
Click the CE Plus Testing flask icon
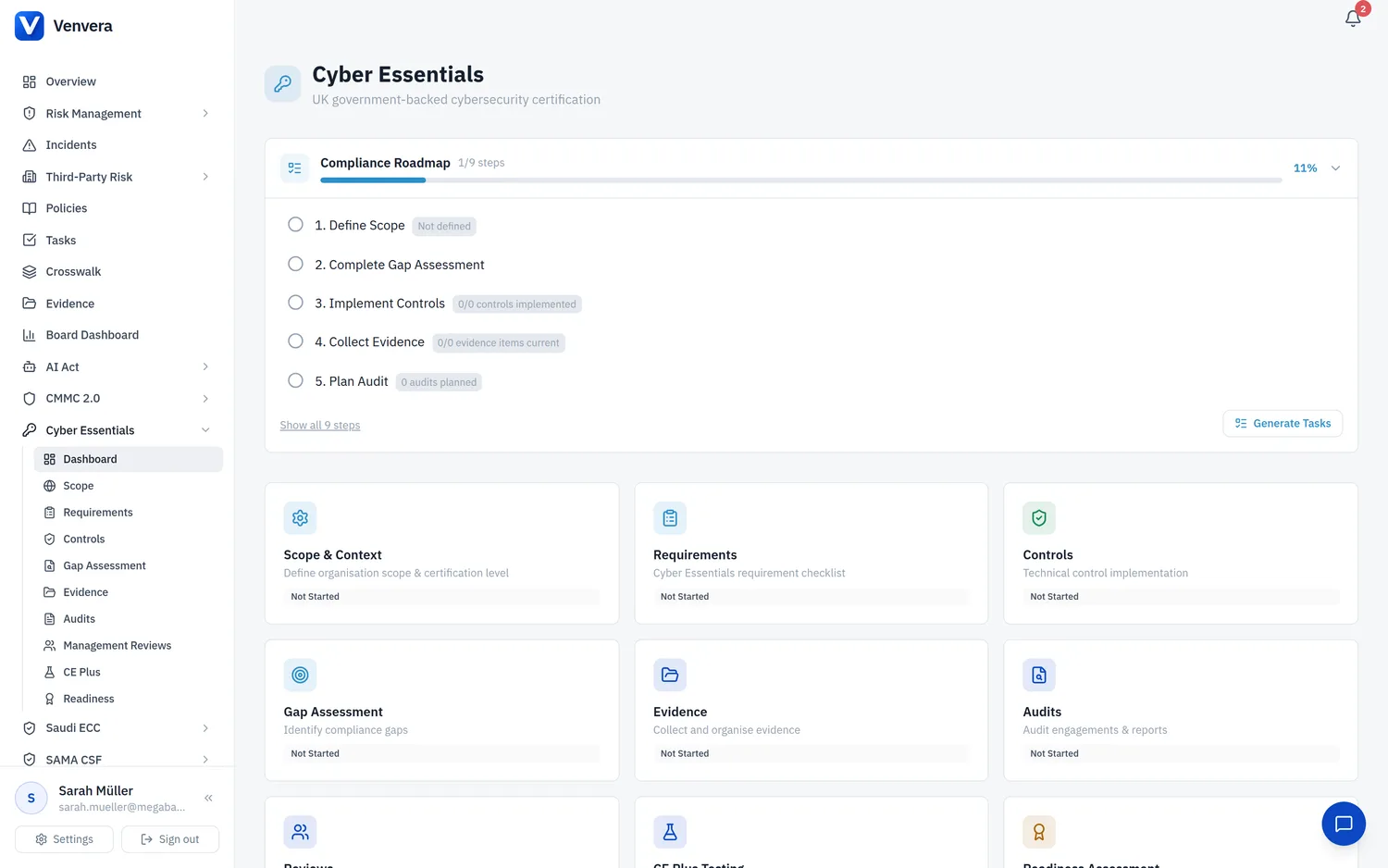pos(670,832)
